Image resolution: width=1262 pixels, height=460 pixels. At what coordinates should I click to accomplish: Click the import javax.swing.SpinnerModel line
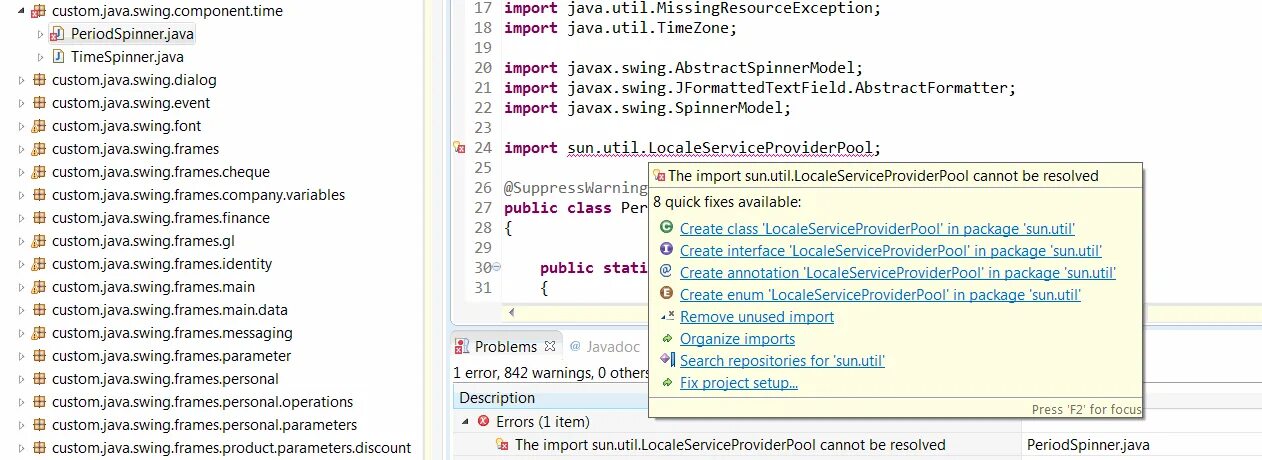pyautogui.click(x=648, y=108)
